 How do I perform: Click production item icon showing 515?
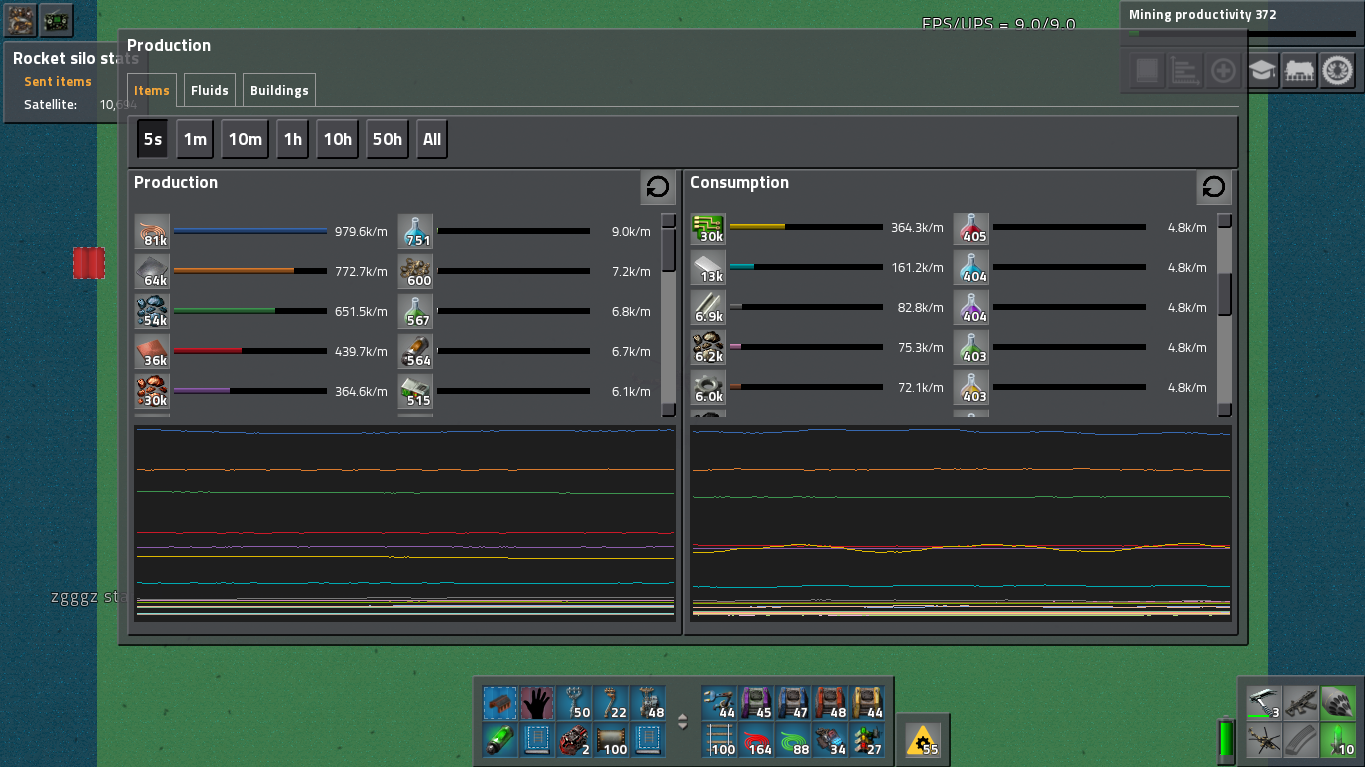416,391
